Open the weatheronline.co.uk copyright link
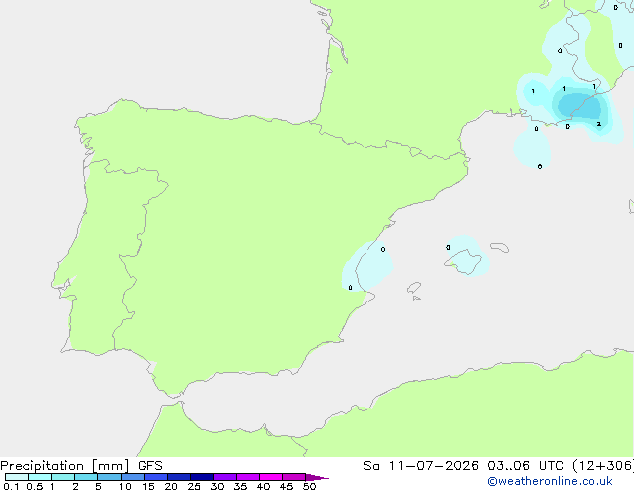Viewport: 634px width, 490px height. 549,481
